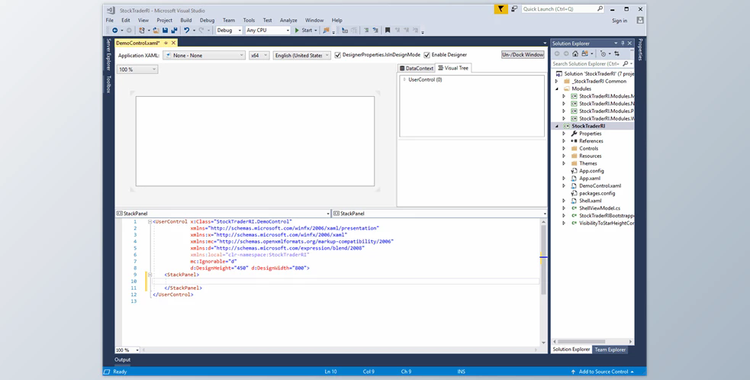The image size is (750, 380).
Task: Expand the Controls folder node
Action: coord(564,148)
